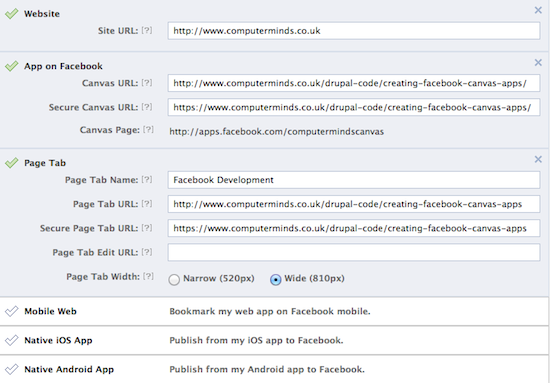Click the Page Tab section heading
550x383 pixels.
pos(45,163)
